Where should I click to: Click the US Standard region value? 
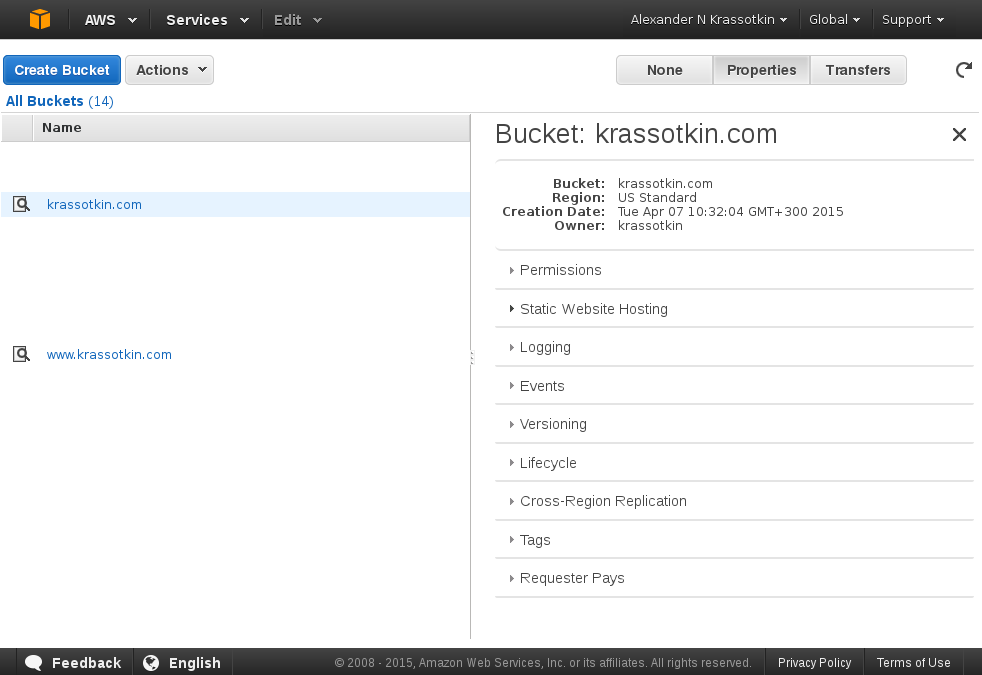coord(657,197)
